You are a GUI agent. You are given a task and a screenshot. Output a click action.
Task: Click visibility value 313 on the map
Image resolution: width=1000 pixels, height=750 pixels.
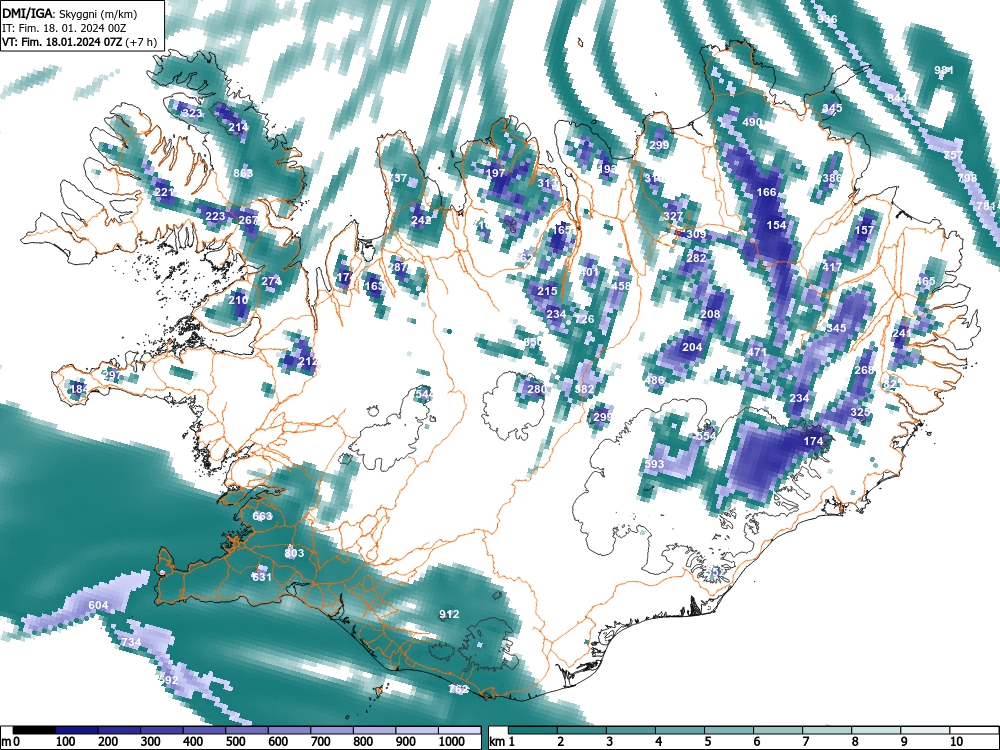tap(547, 183)
